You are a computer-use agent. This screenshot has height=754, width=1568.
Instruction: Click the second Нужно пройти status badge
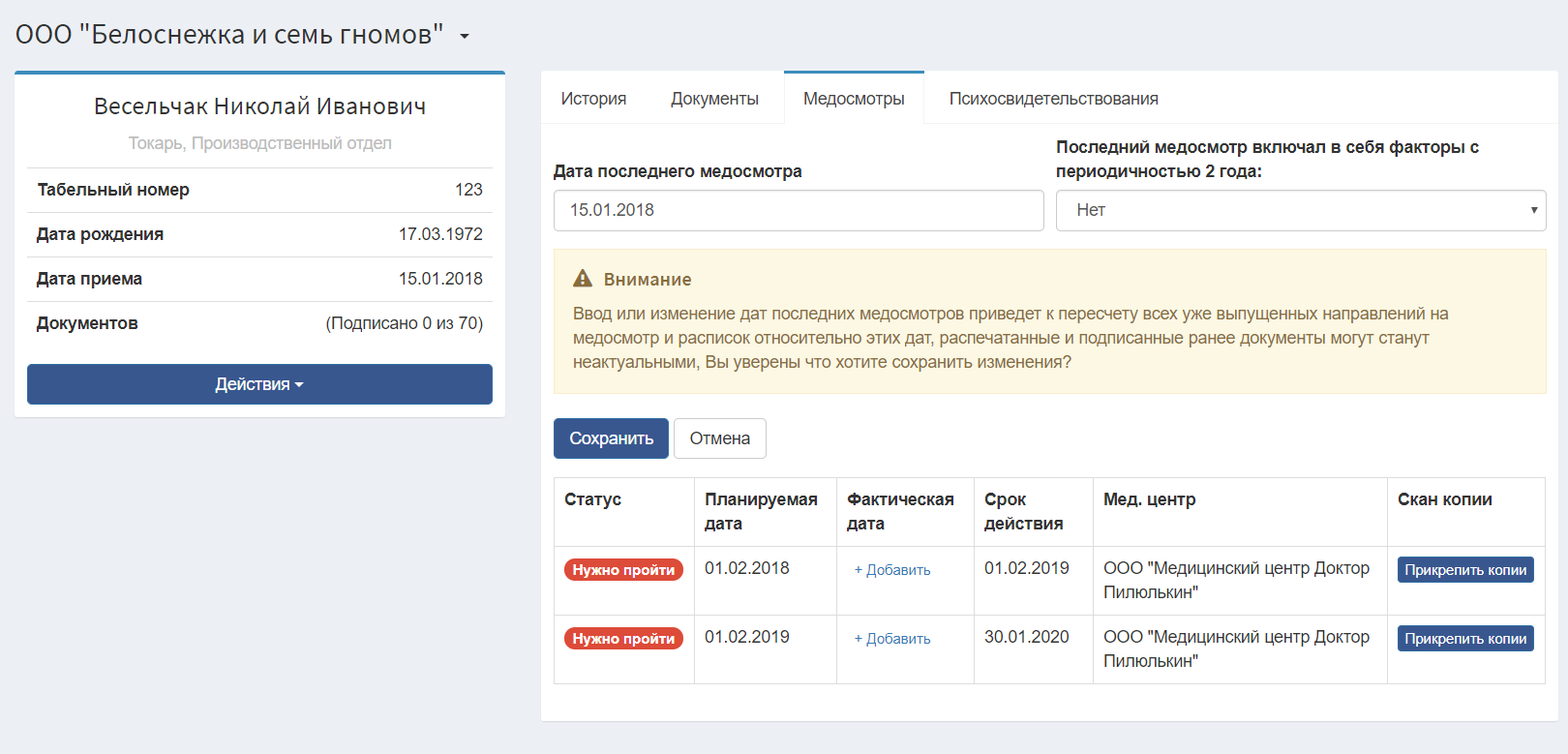click(x=623, y=639)
